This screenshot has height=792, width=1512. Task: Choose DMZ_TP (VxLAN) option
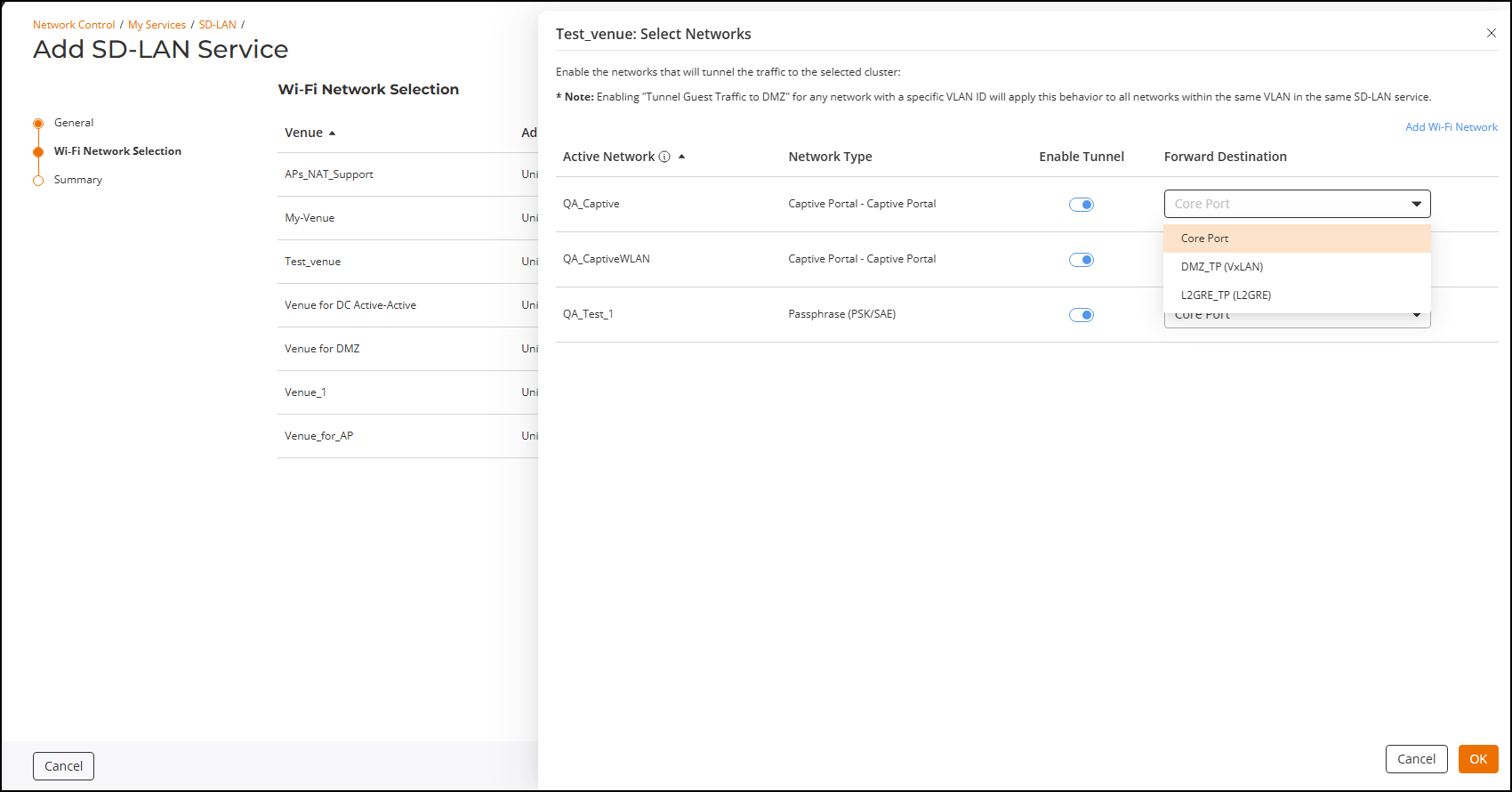click(x=1221, y=267)
